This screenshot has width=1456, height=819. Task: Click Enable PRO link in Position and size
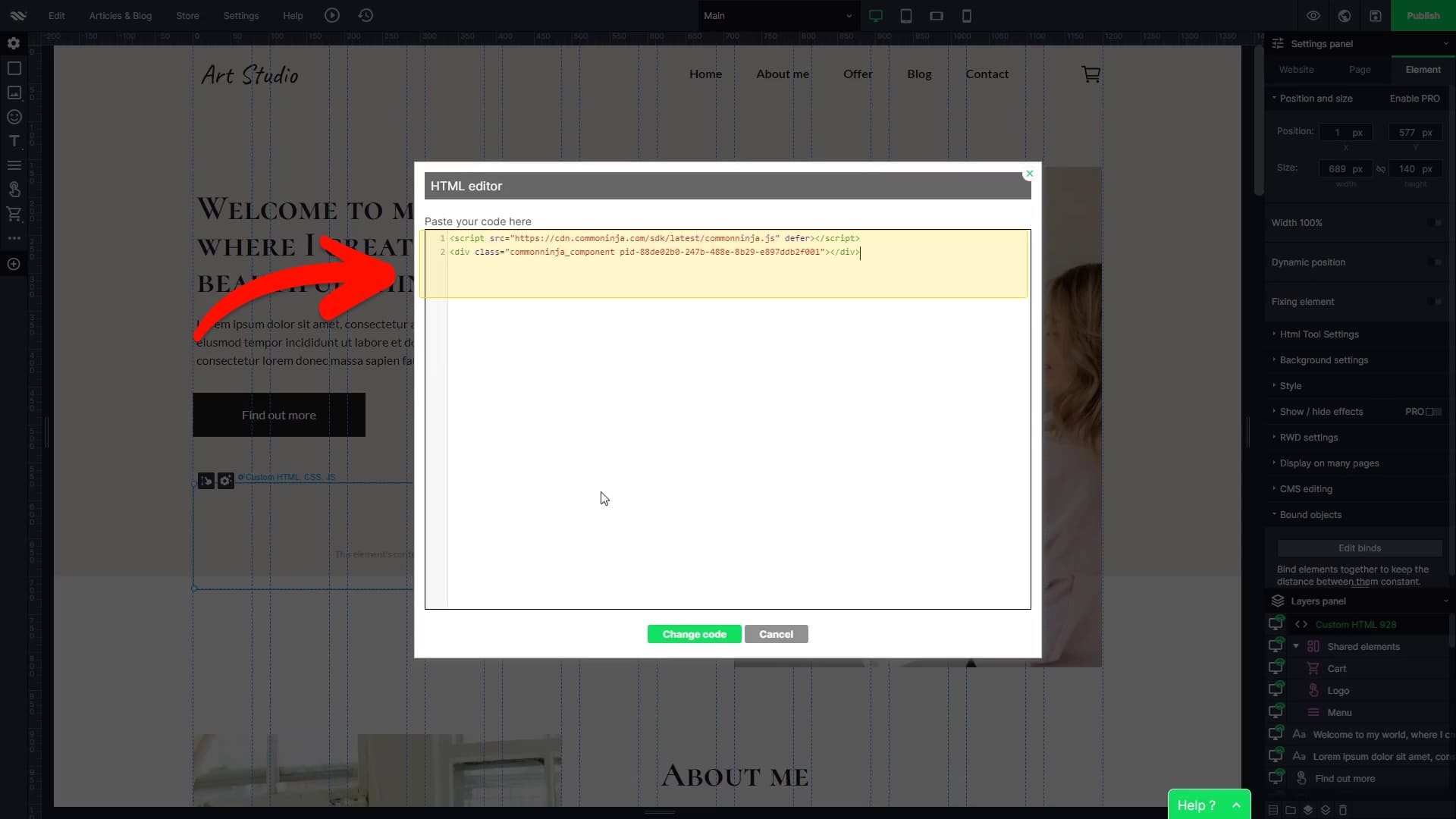coord(1414,99)
